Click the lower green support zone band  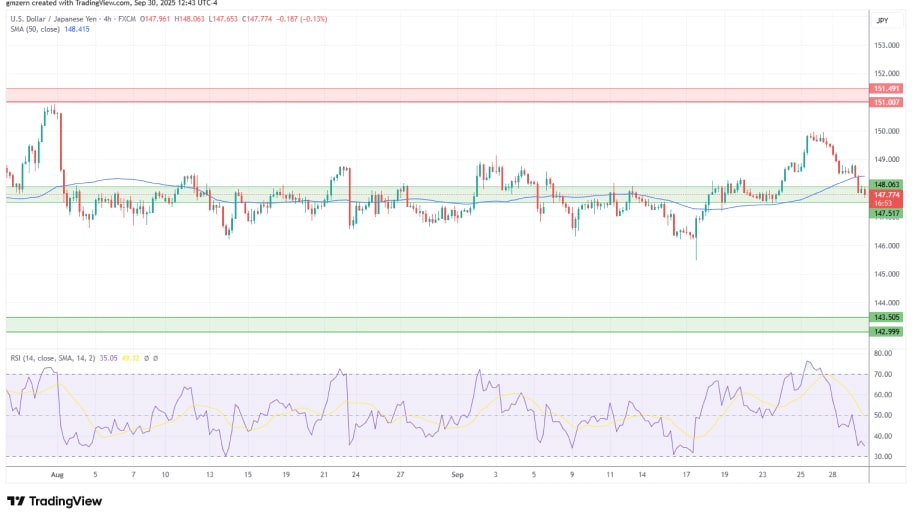(430, 325)
